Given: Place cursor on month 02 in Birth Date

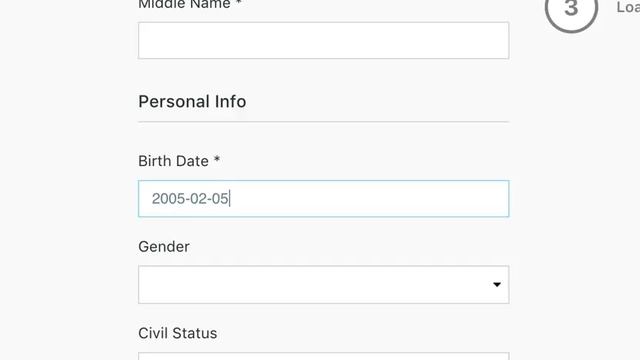Looking at the screenshot, I should tap(199, 199).
